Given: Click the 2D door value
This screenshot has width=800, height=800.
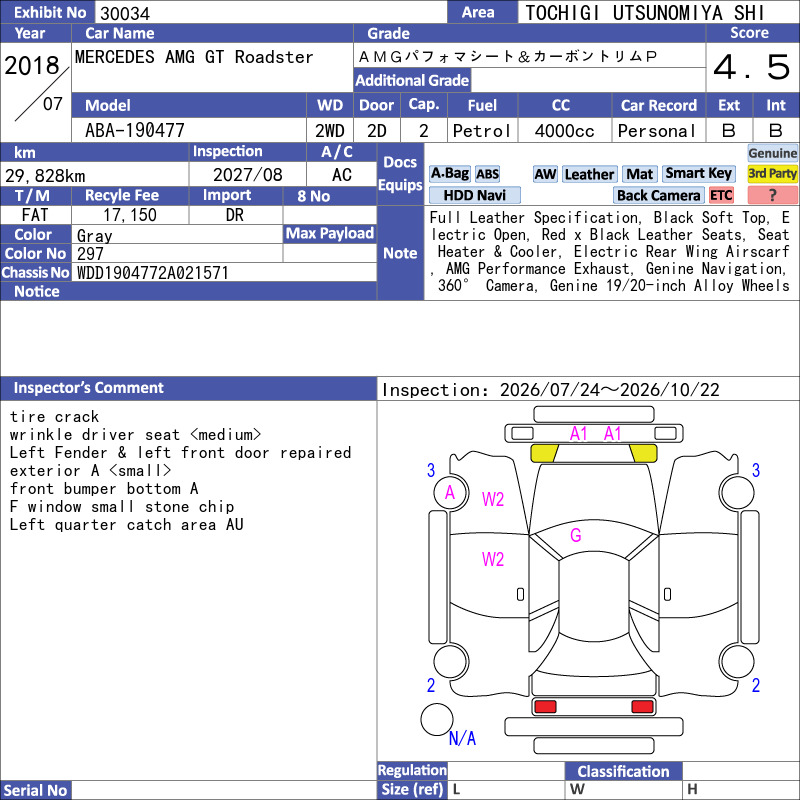Looking at the screenshot, I should click(x=377, y=131).
